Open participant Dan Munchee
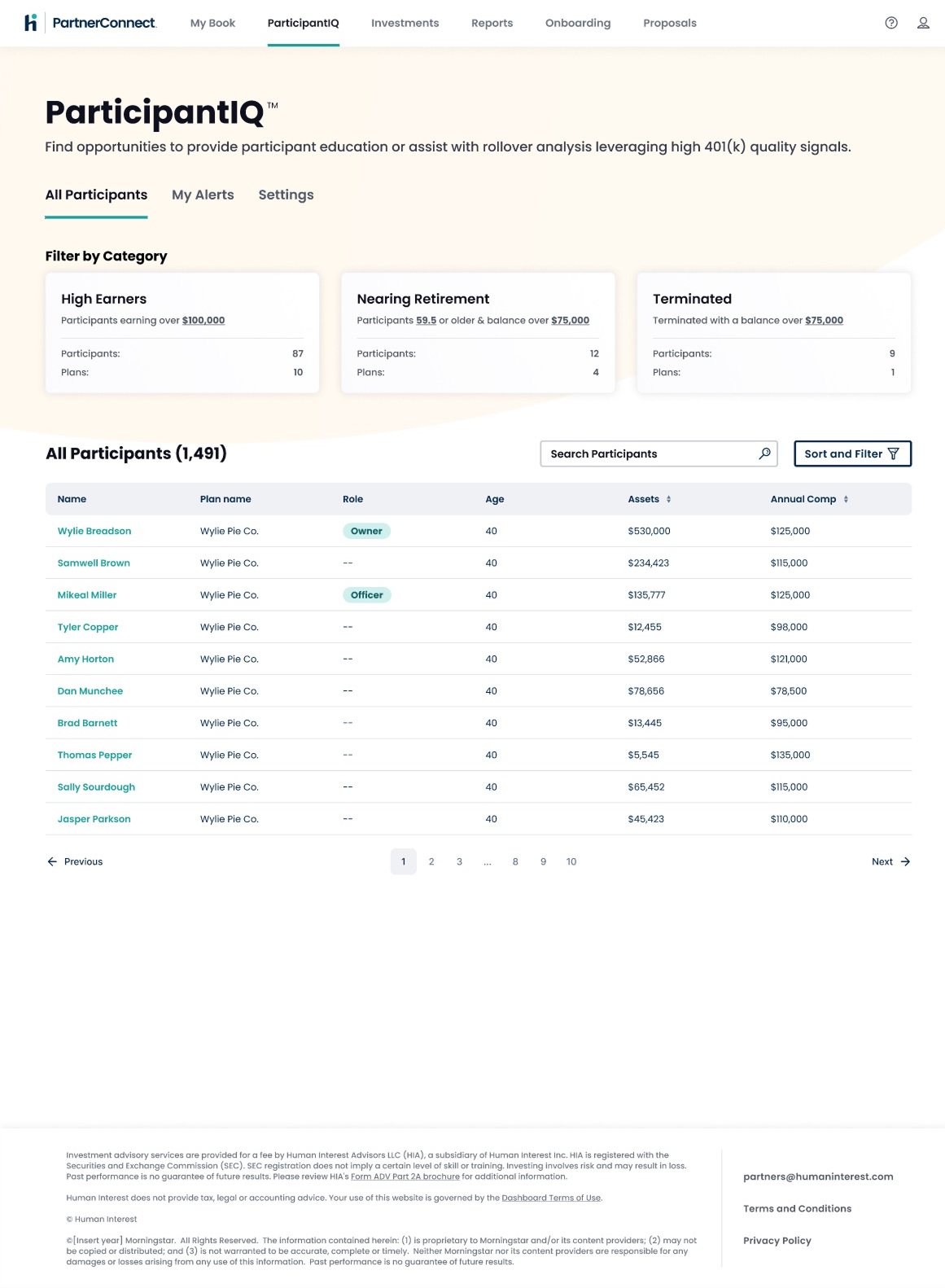This screenshot has width=945, height=1288. 90,691
